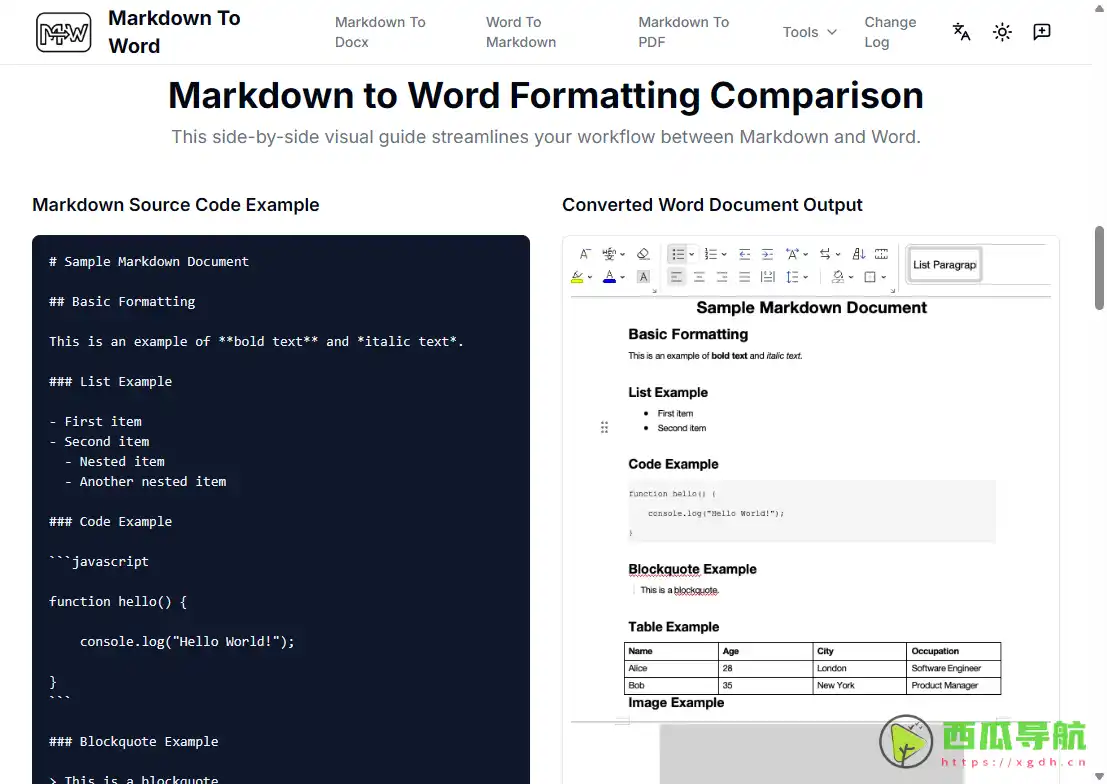
Task: Expand the numbered list style dropdown
Action: tap(724, 254)
